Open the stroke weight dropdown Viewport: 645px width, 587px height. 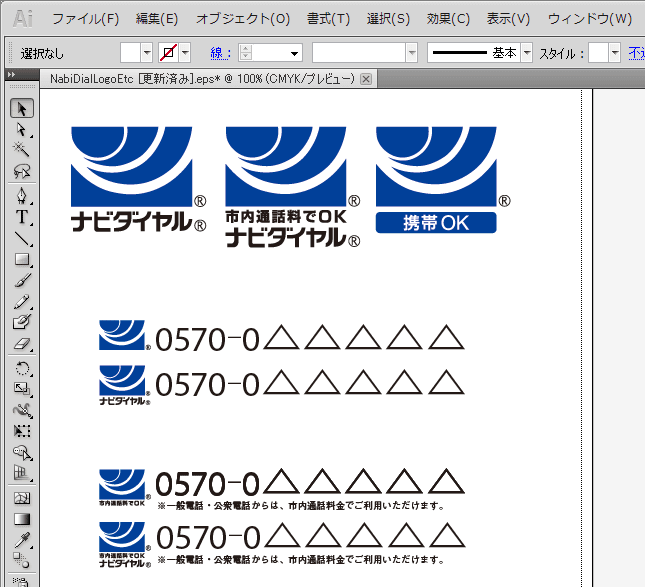pyautogui.click(x=294, y=53)
